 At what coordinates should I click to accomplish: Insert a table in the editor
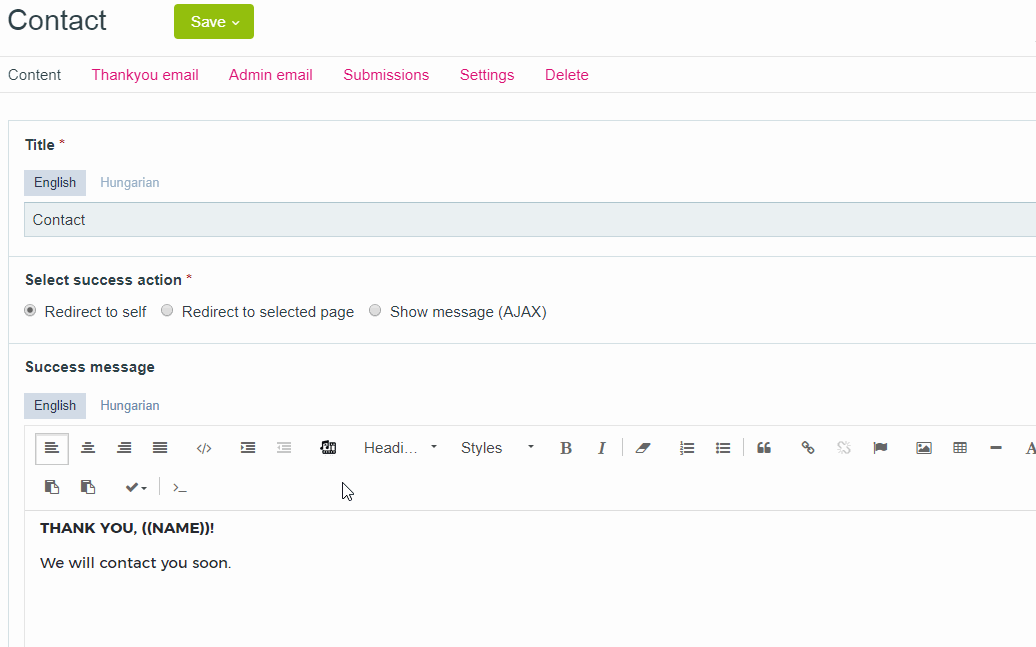click(x=960, y=448)
